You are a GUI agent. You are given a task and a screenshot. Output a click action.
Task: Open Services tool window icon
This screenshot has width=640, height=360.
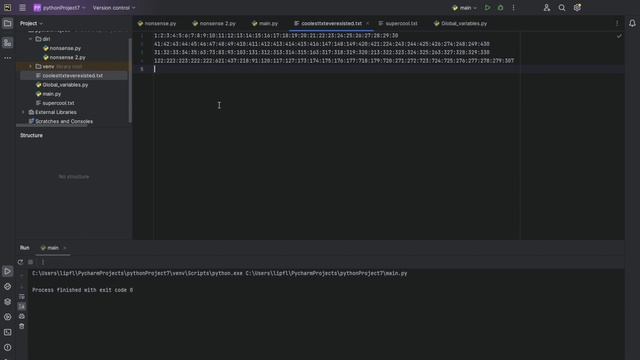[x=7, y=317]
